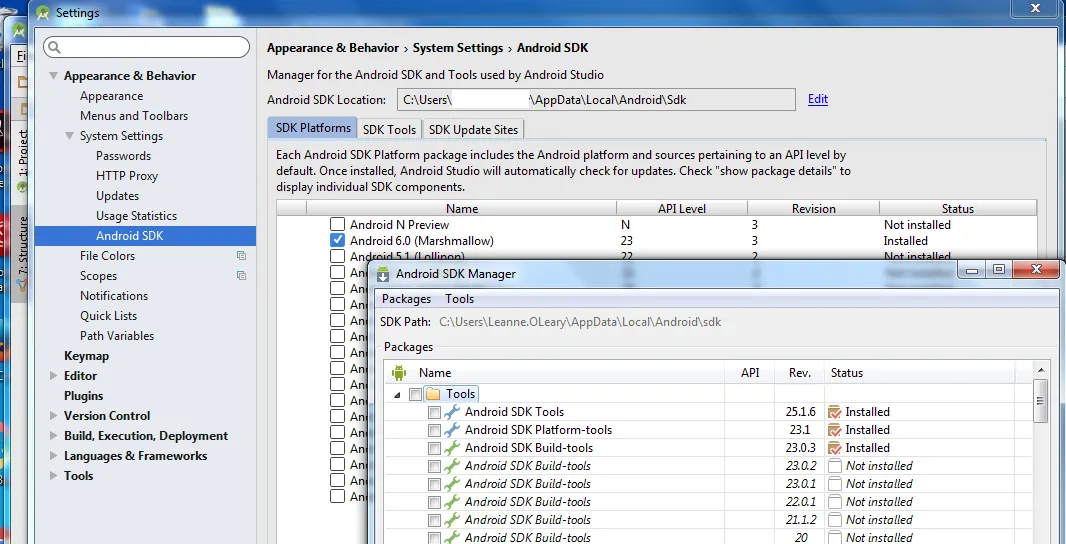Switch to the SDK Tools tab
The height and width of the screenshot is (544, 1066).
point(390,129)
